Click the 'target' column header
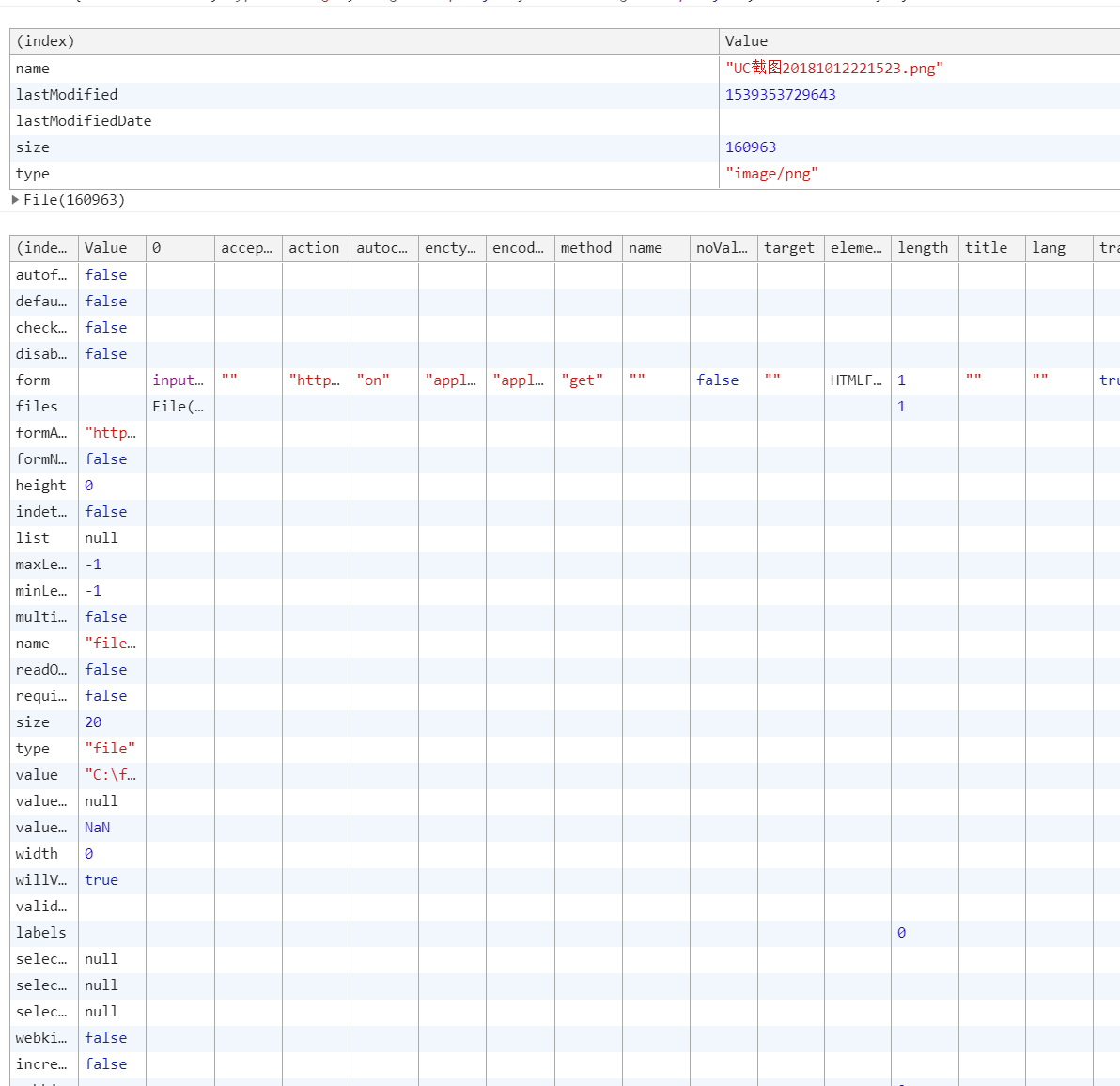Screen dimensions: 1120x1086 point(788,248)
